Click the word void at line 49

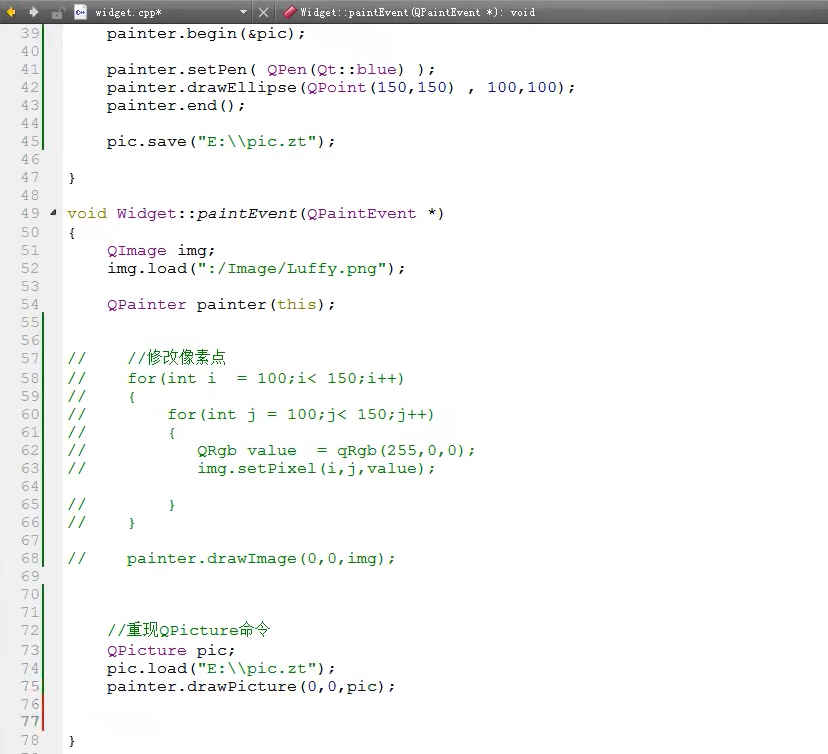point(87,213)
